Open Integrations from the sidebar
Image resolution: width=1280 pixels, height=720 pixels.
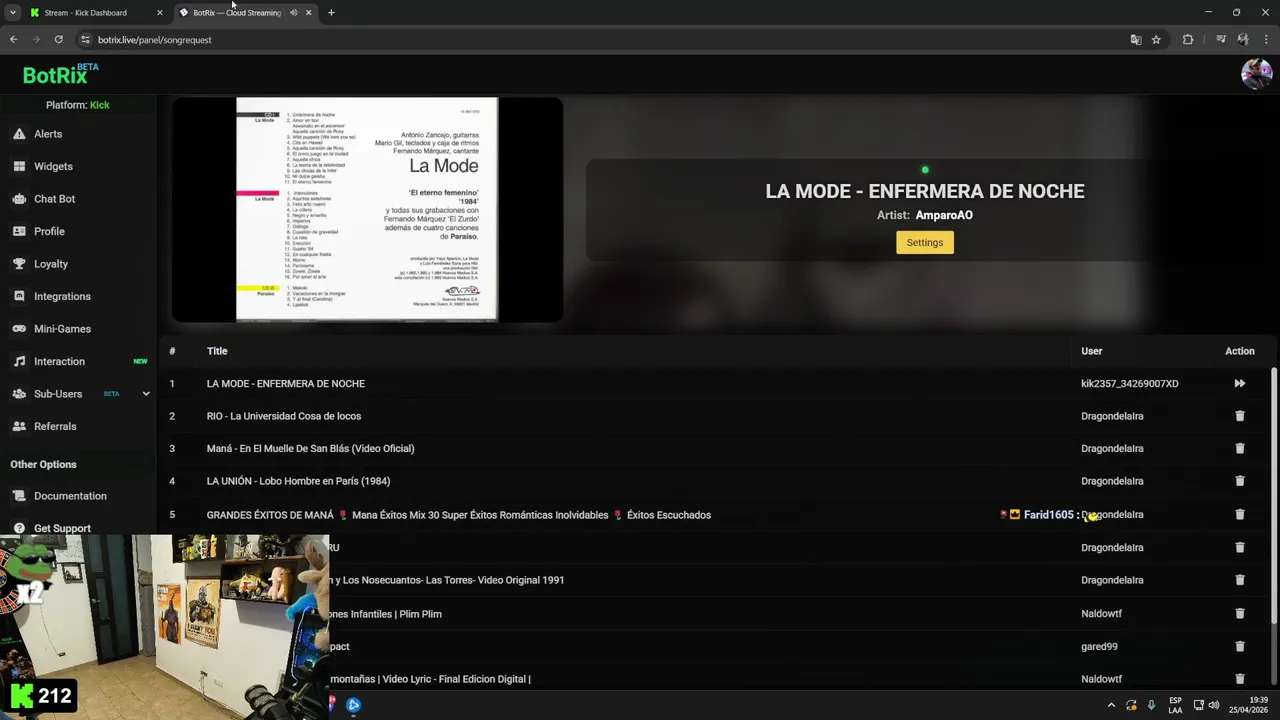tap(62, 296)
